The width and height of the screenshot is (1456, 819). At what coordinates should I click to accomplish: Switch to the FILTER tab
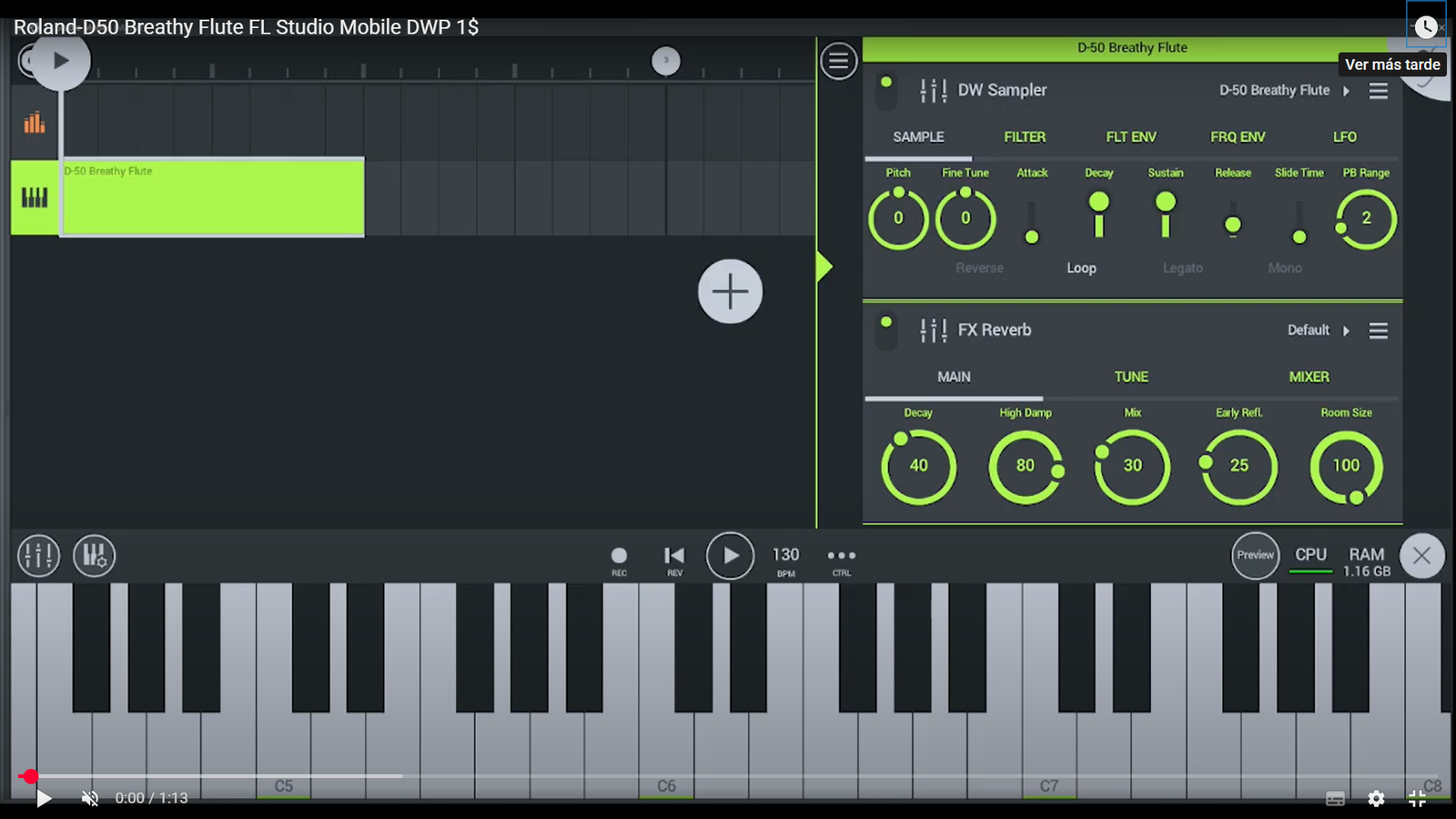click(x=1025, y=137)
